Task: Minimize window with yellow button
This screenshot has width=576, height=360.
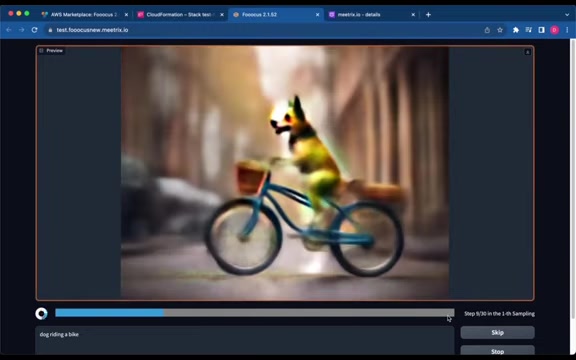Action: tap(19, 13)
